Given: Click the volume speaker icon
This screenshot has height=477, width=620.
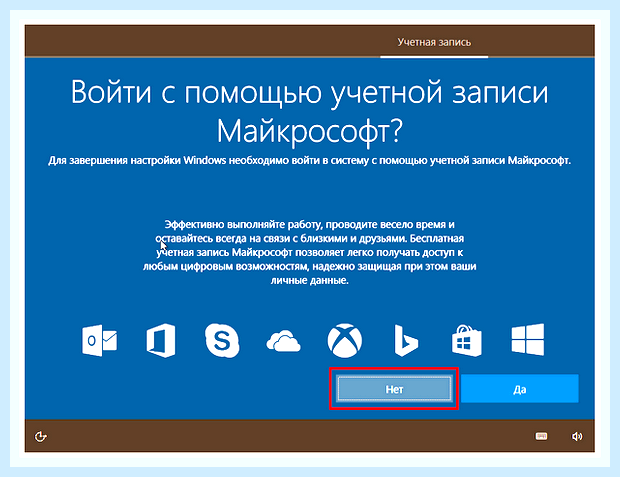Looking at the screenshot, I should (x=577, y=436).
